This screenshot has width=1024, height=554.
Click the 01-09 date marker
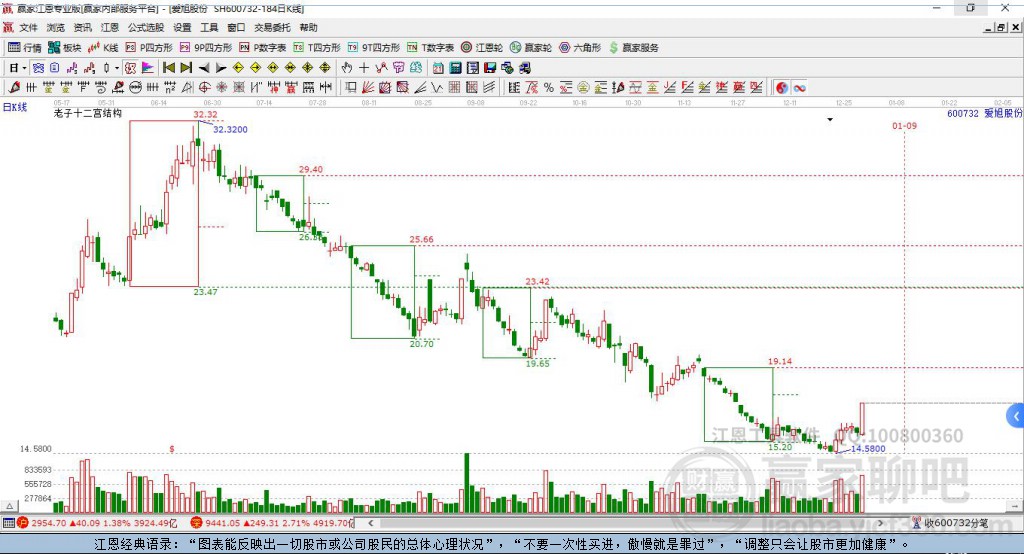(x=904, y=125)
